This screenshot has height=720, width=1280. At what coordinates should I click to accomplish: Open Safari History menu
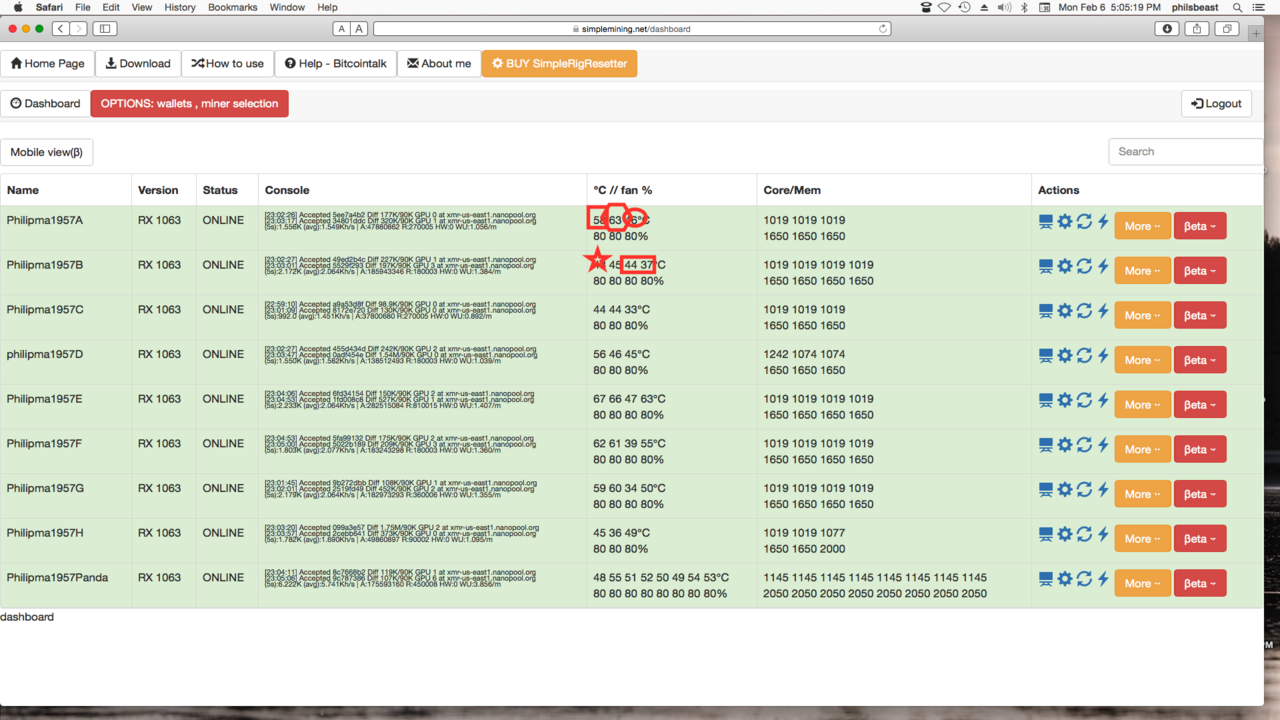pyautogui.click(x=180, y=7)
